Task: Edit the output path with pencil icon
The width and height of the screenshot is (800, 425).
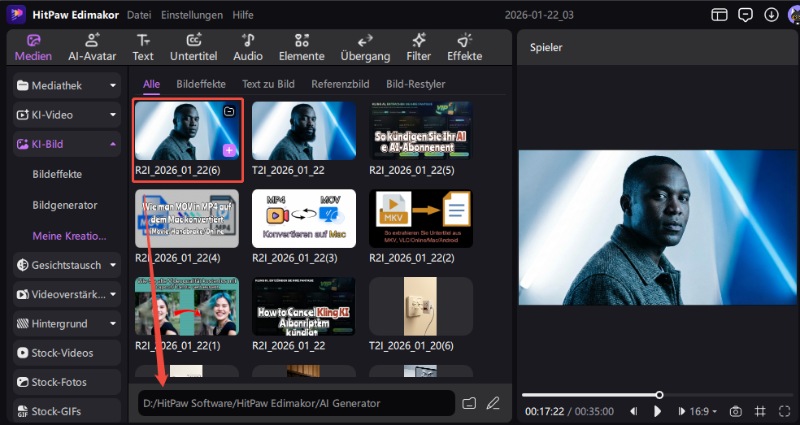Action: (493, 403)
